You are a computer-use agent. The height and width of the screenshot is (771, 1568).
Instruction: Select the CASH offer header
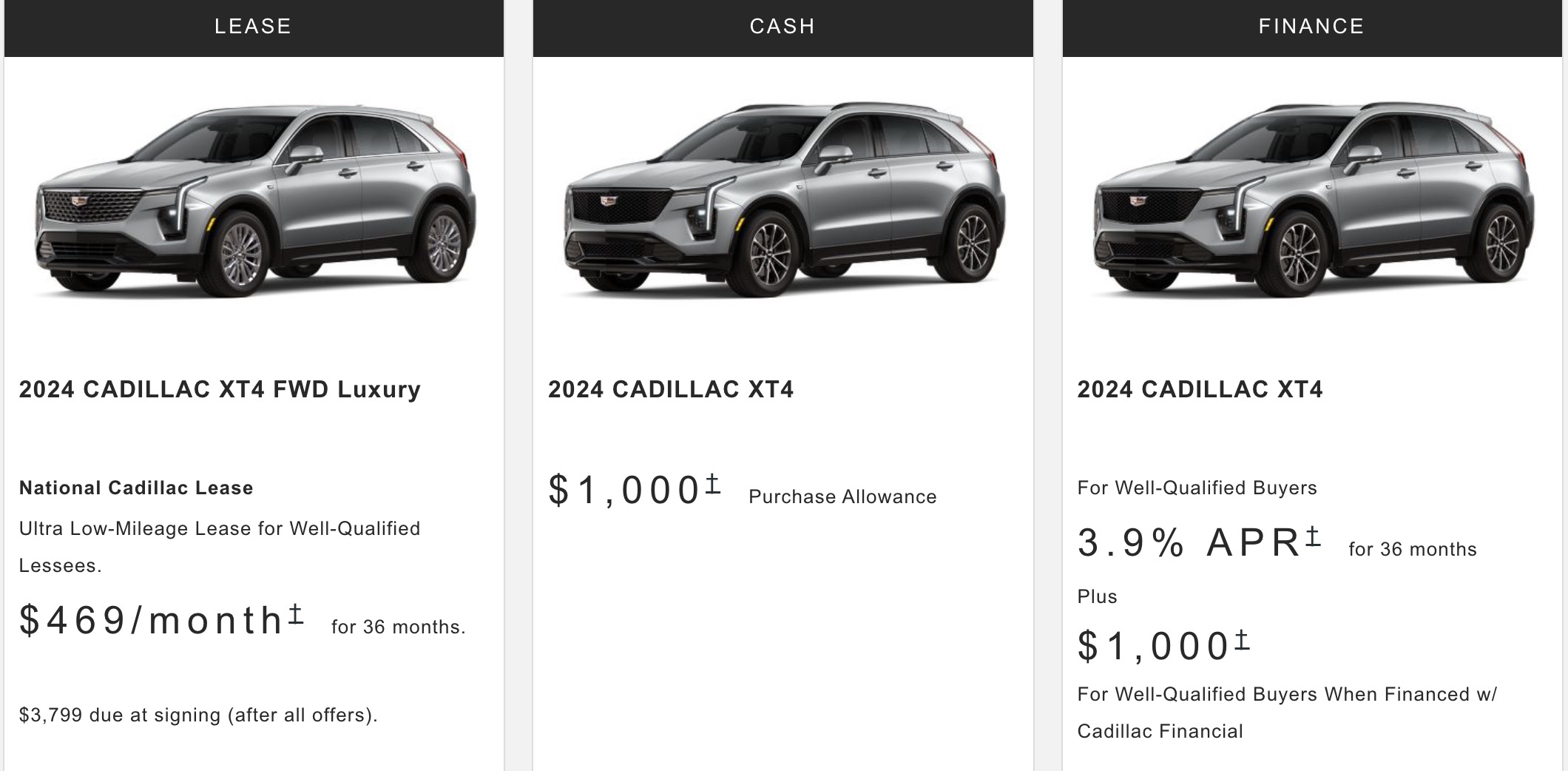(x=783, y=27)
